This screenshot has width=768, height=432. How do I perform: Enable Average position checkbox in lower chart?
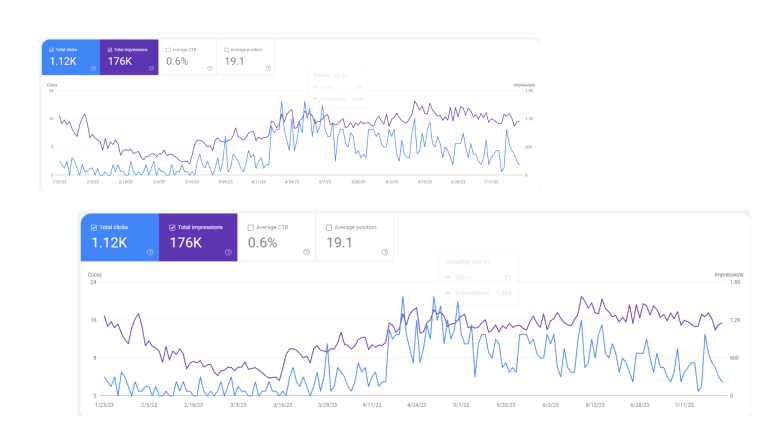click(328, 227)
